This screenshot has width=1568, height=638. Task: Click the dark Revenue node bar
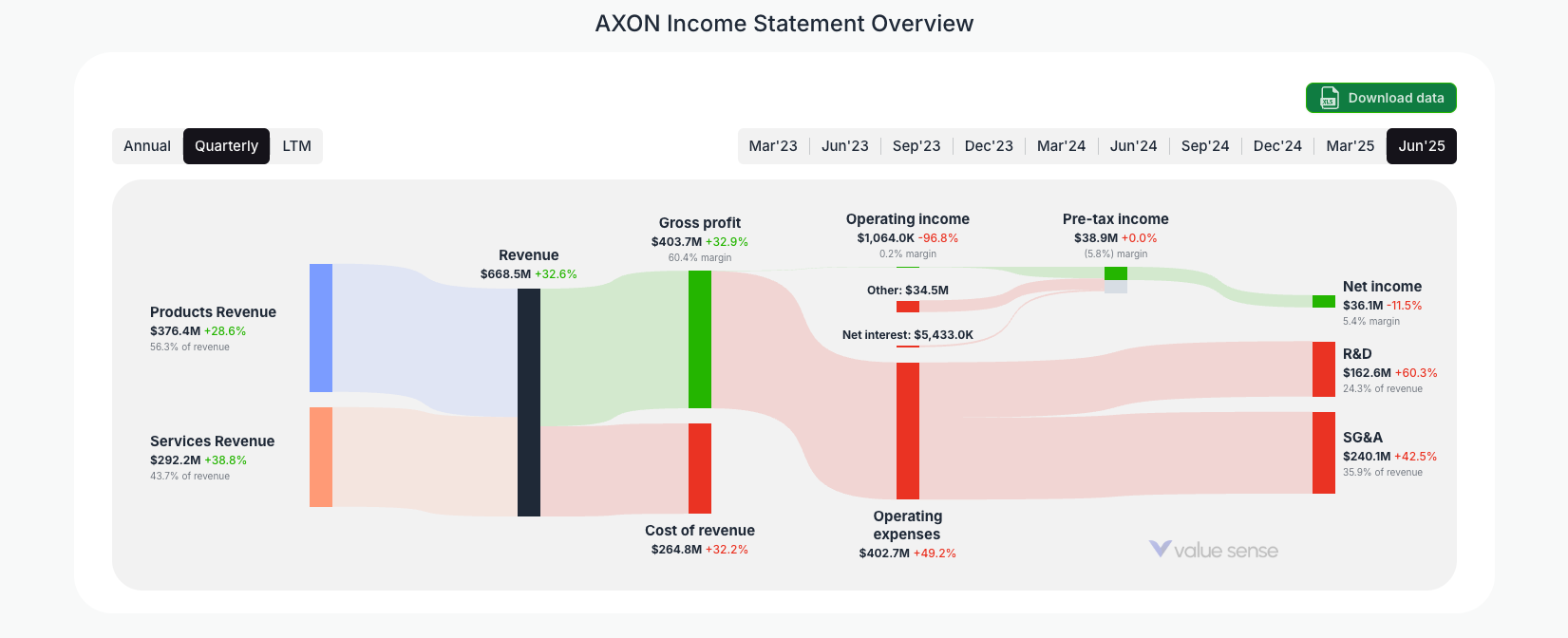coord(529,403)
